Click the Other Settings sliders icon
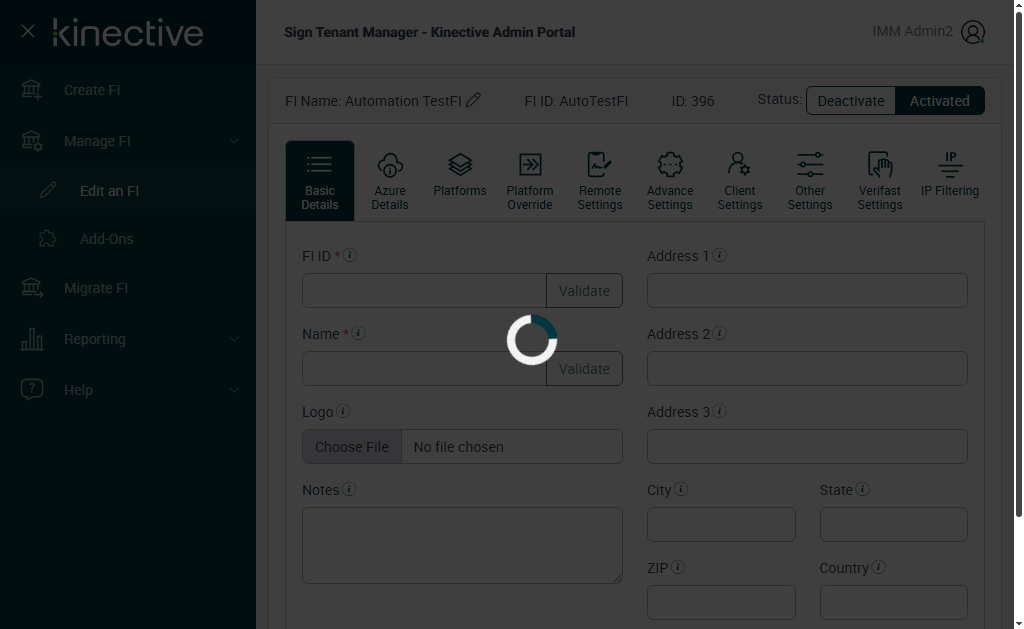 point(810,165)
